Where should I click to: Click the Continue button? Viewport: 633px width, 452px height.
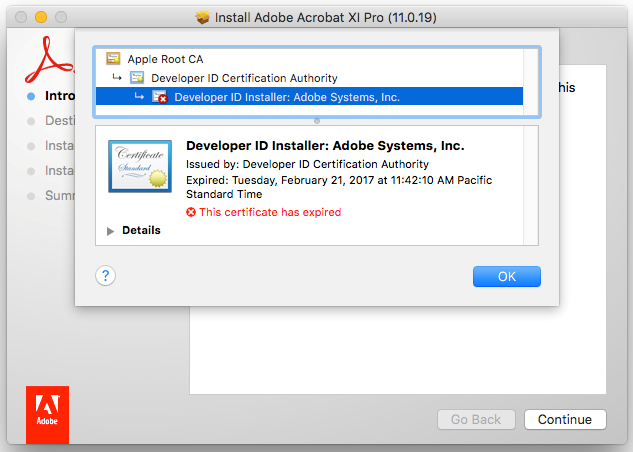(565, 420)
